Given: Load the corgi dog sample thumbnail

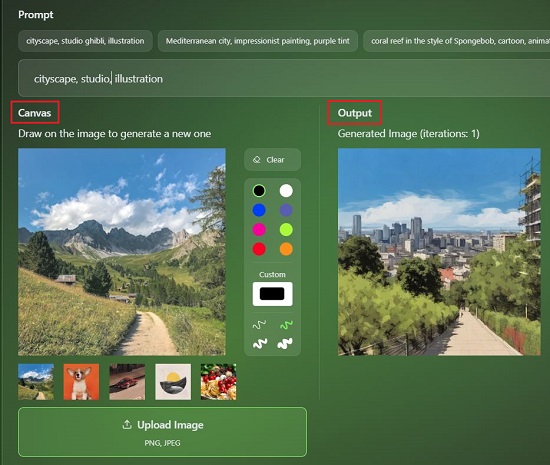Looking at the screenshot, I should (81, 382).
